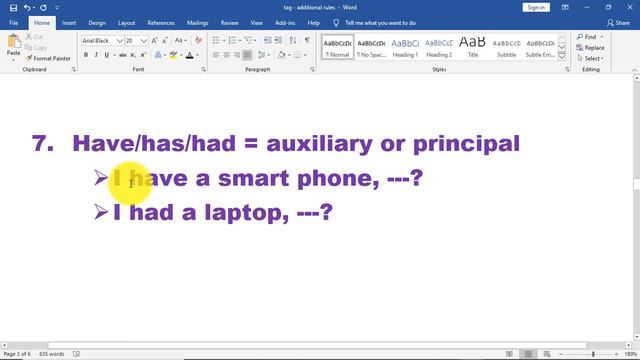Activate the Format Painter

tap(48, 58)
